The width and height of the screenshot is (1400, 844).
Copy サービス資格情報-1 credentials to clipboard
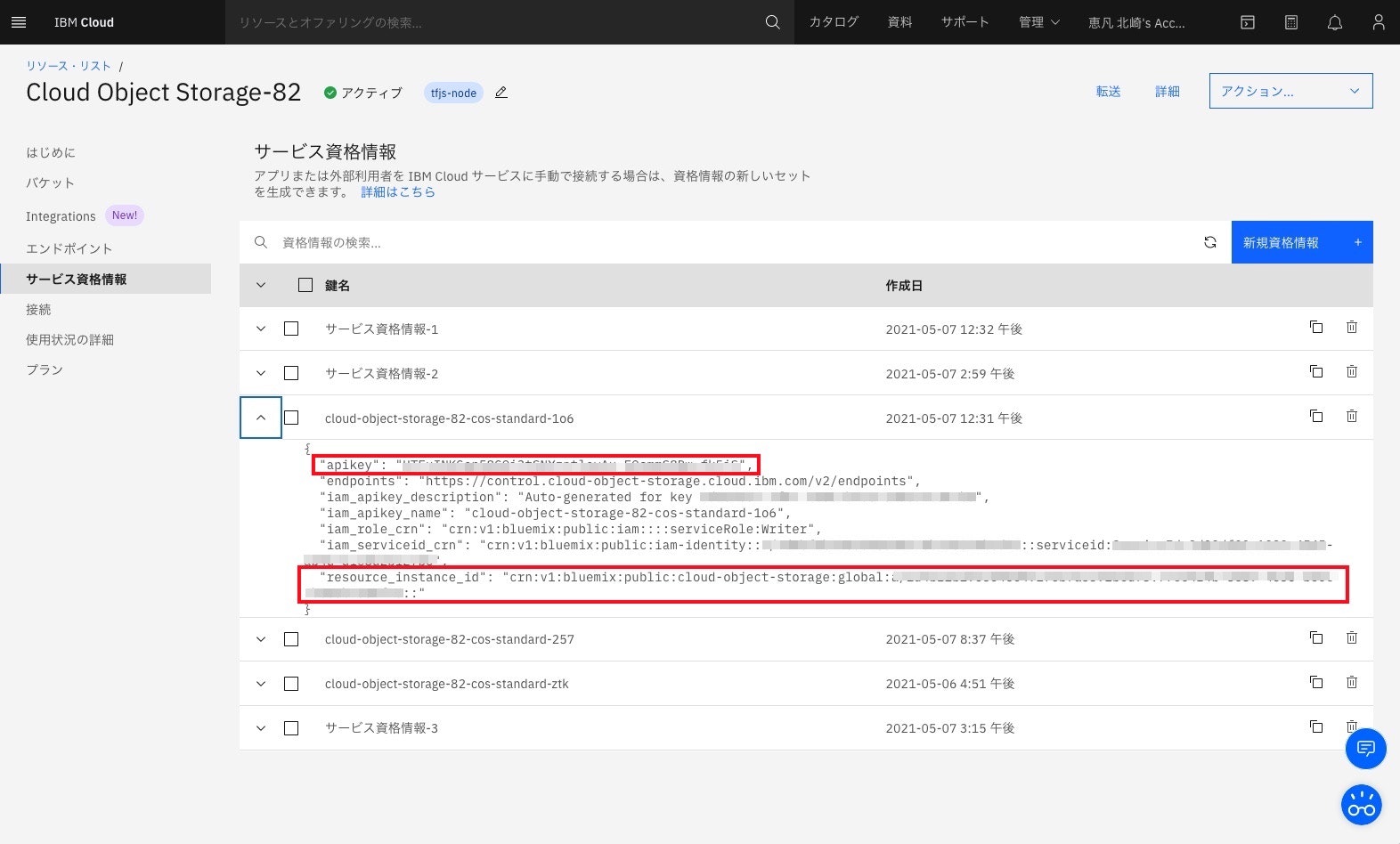1316,327
